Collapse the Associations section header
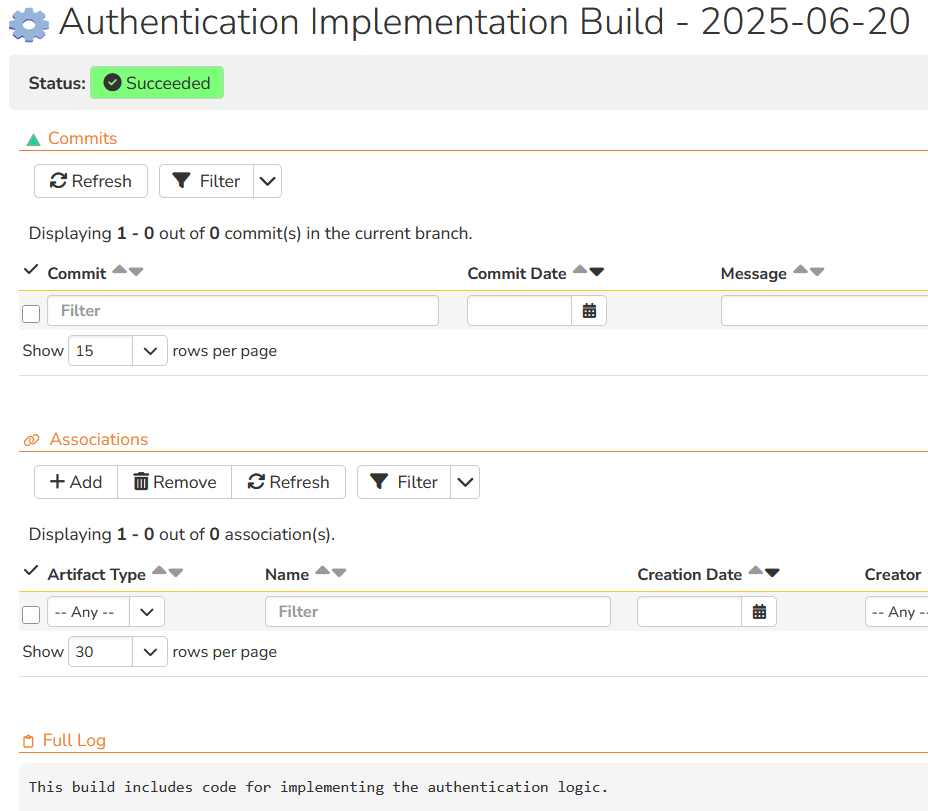 point(97,440)
